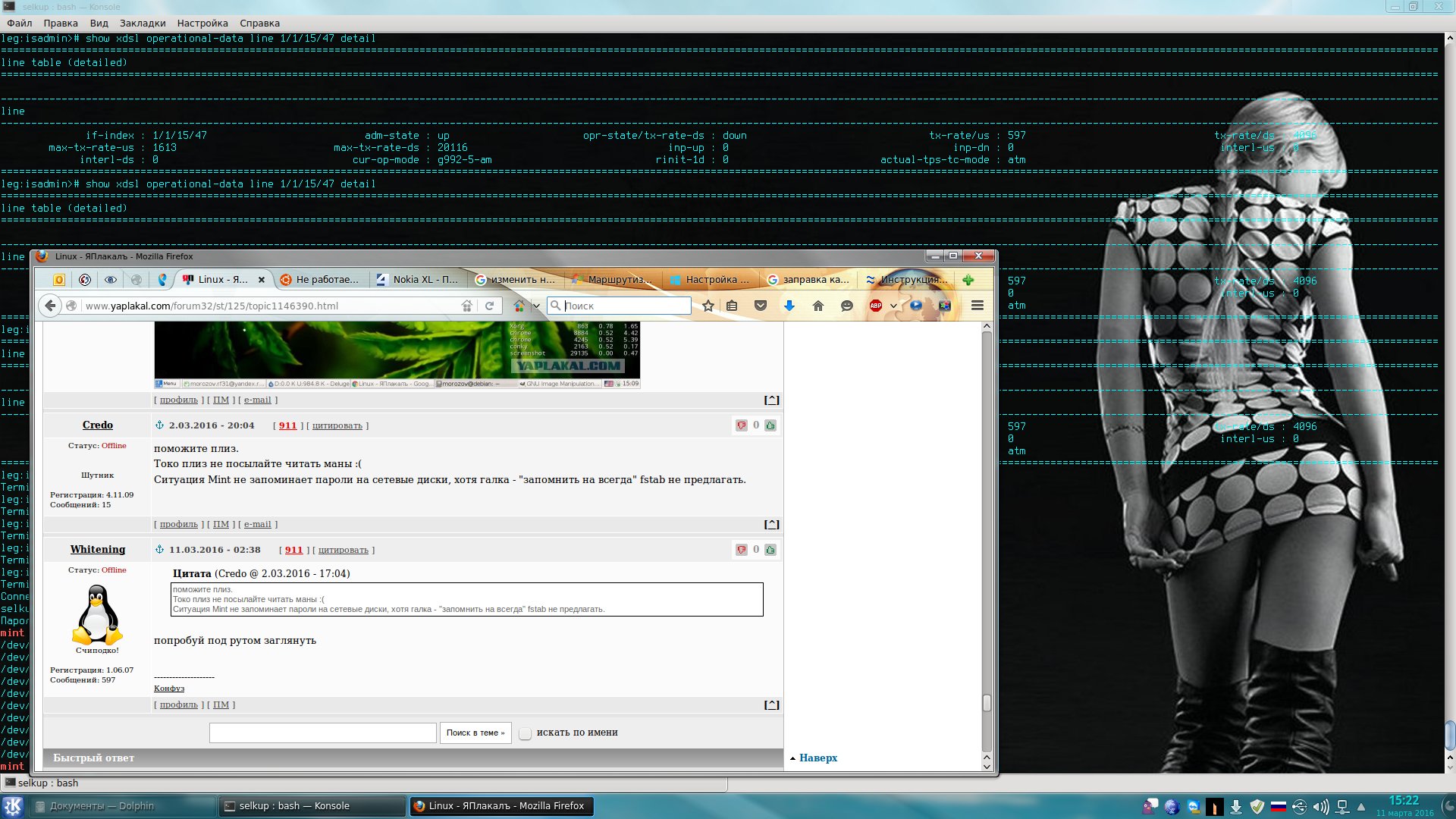
Task: Open the Закладки menu in Konsole
Action: 143,24
